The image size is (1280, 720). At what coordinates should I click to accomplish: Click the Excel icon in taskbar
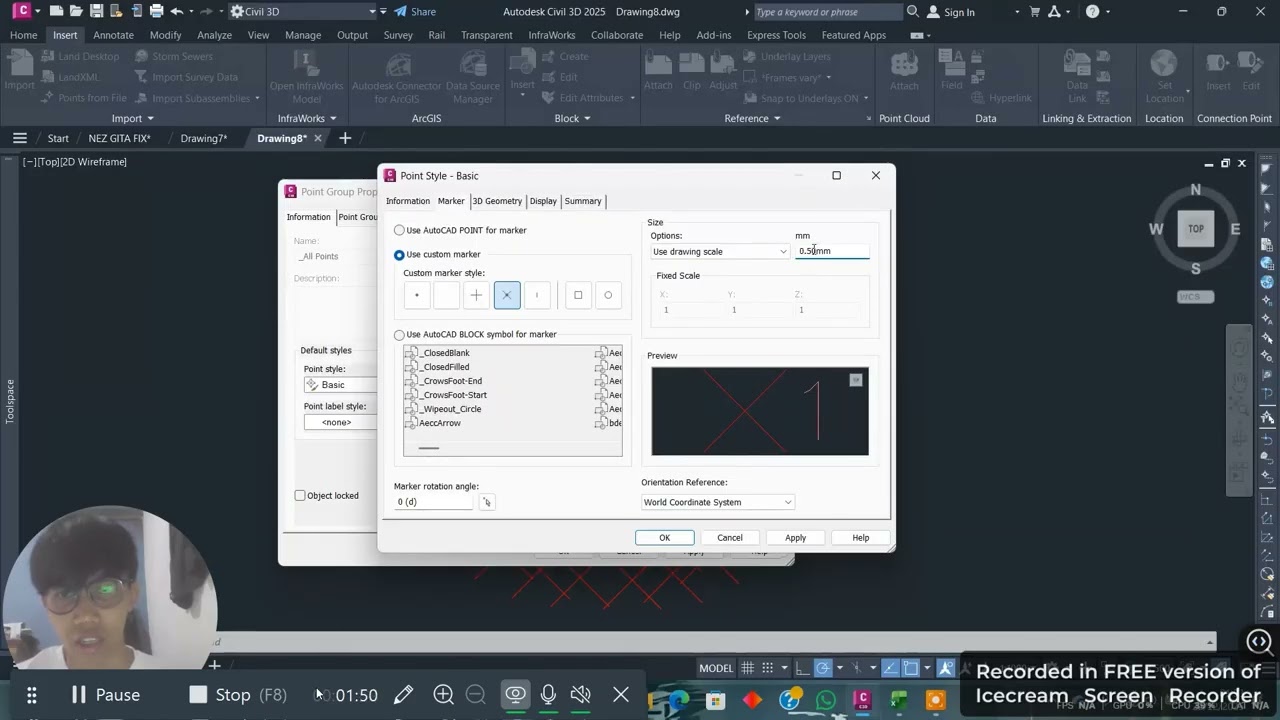point(899,700)
